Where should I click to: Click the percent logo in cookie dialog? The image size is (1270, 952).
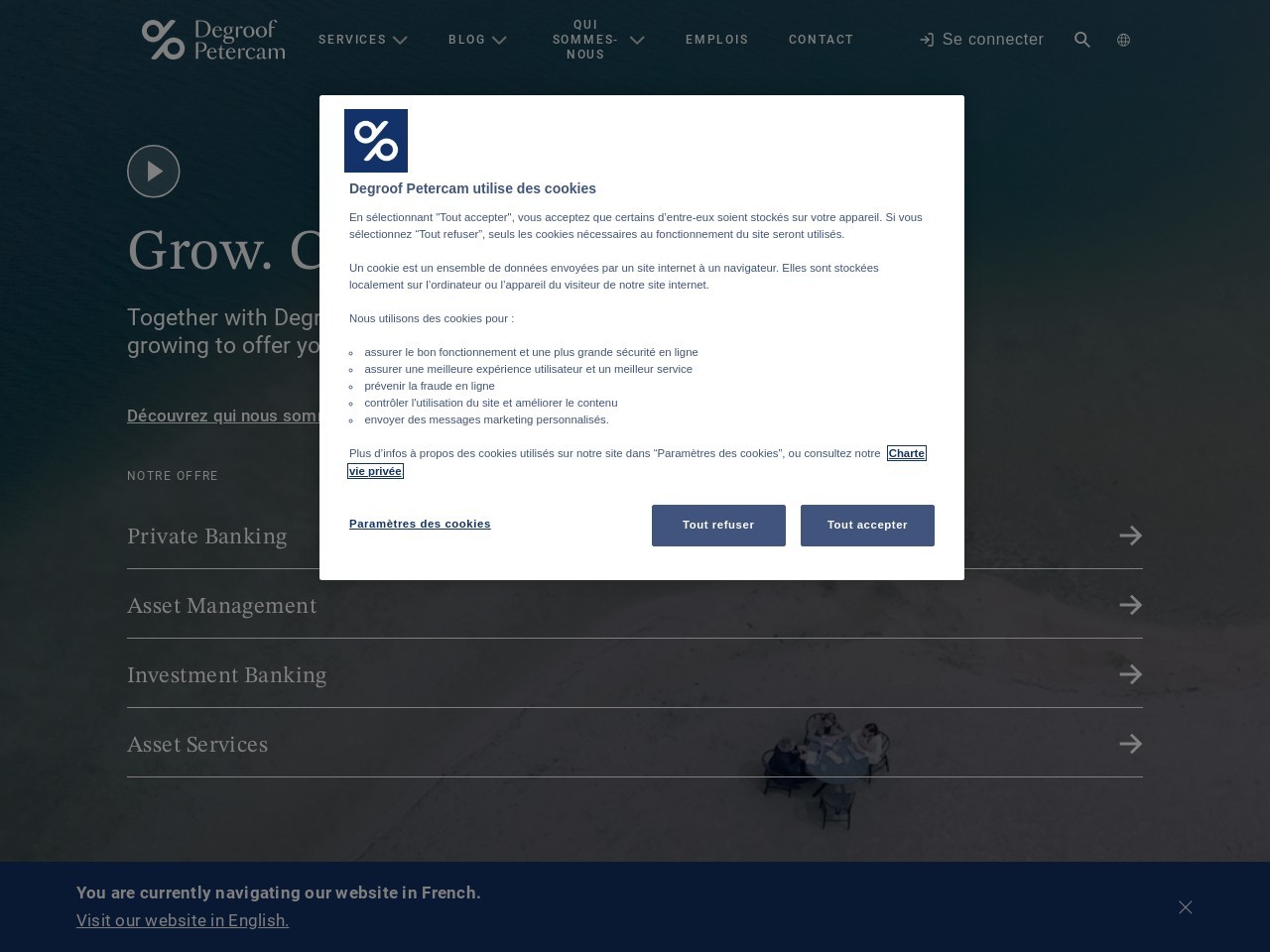(x=376, y=141)
